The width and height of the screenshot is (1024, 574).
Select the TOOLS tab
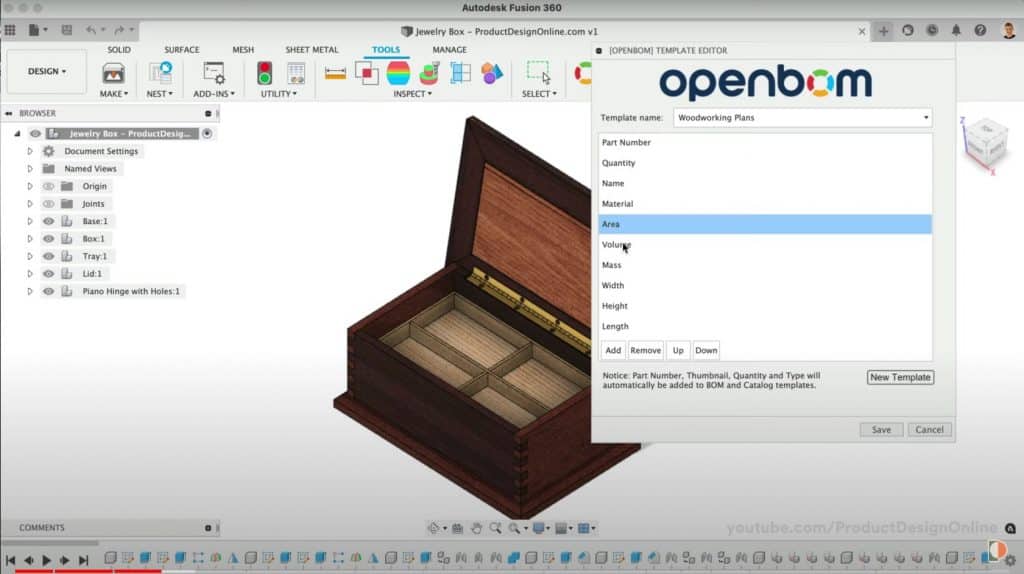tap(385, 50)
